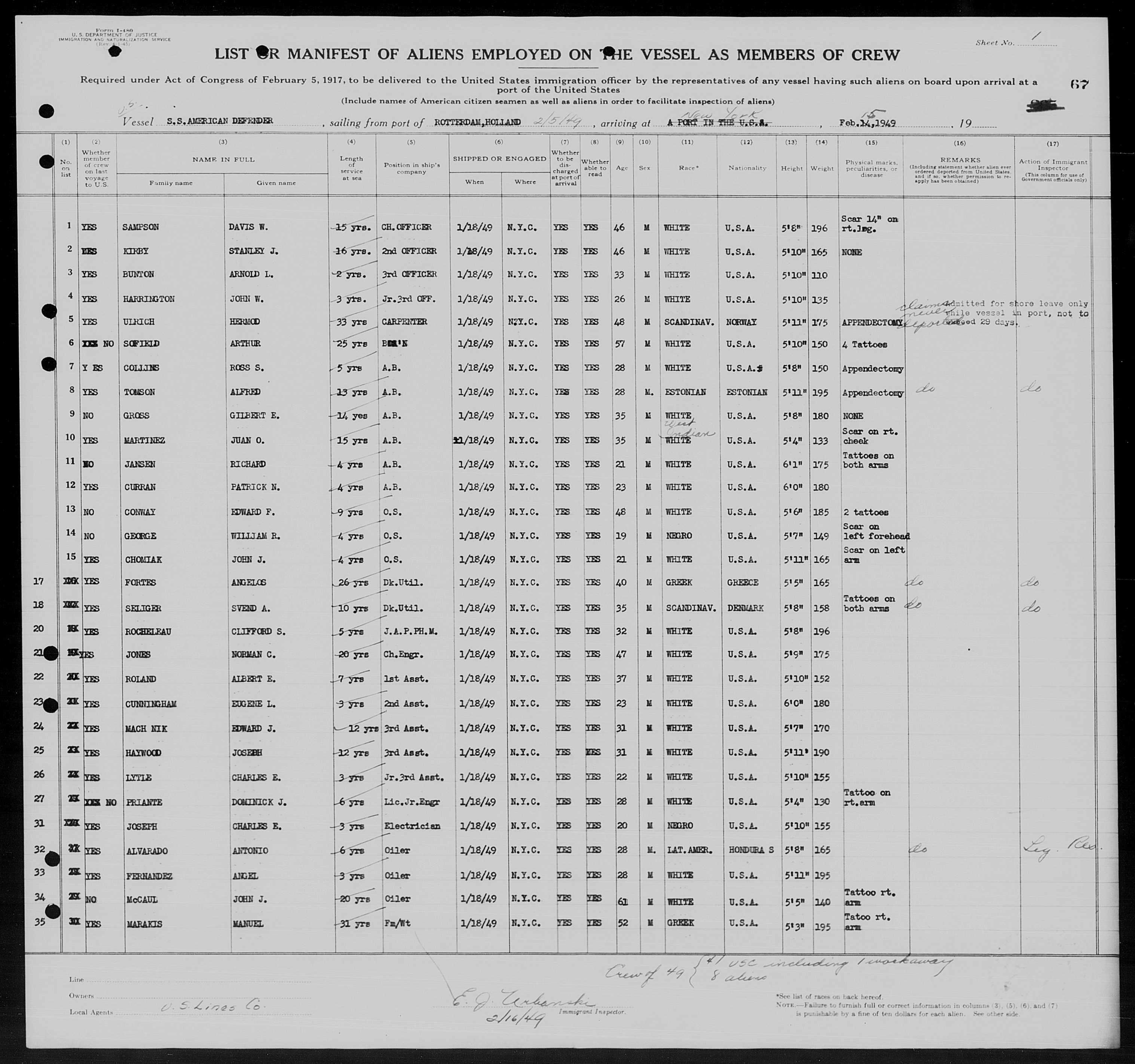Click the family name McCAUL
Viewport: 1135px width, 1064px height.
coord(142,900)
